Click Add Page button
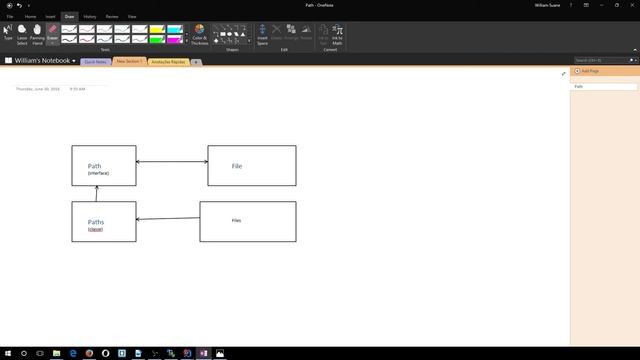 point(587,71)
